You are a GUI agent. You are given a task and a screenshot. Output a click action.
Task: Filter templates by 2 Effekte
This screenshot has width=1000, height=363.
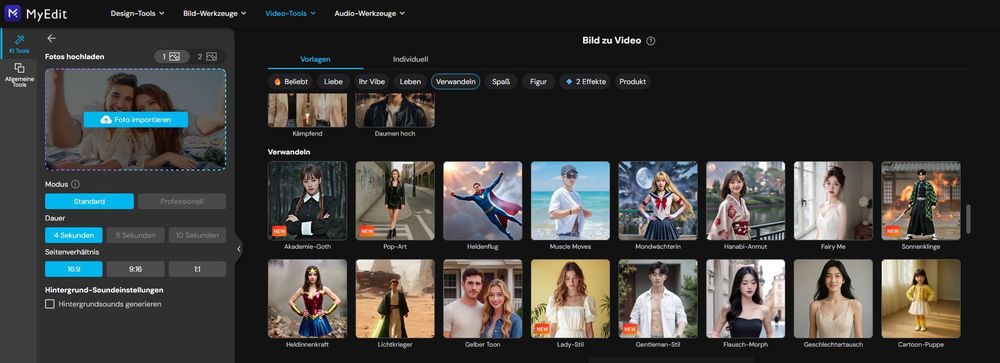pyautogui.click(x=585, y=82)
